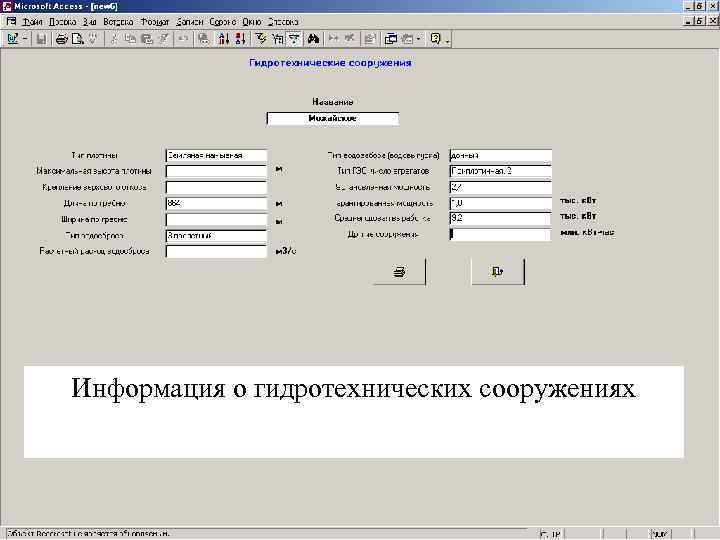This screenshot has width=720, height=540.
Task: Click the design spillway discharge field
Action: pyautogui.click(x=216, y=252)
